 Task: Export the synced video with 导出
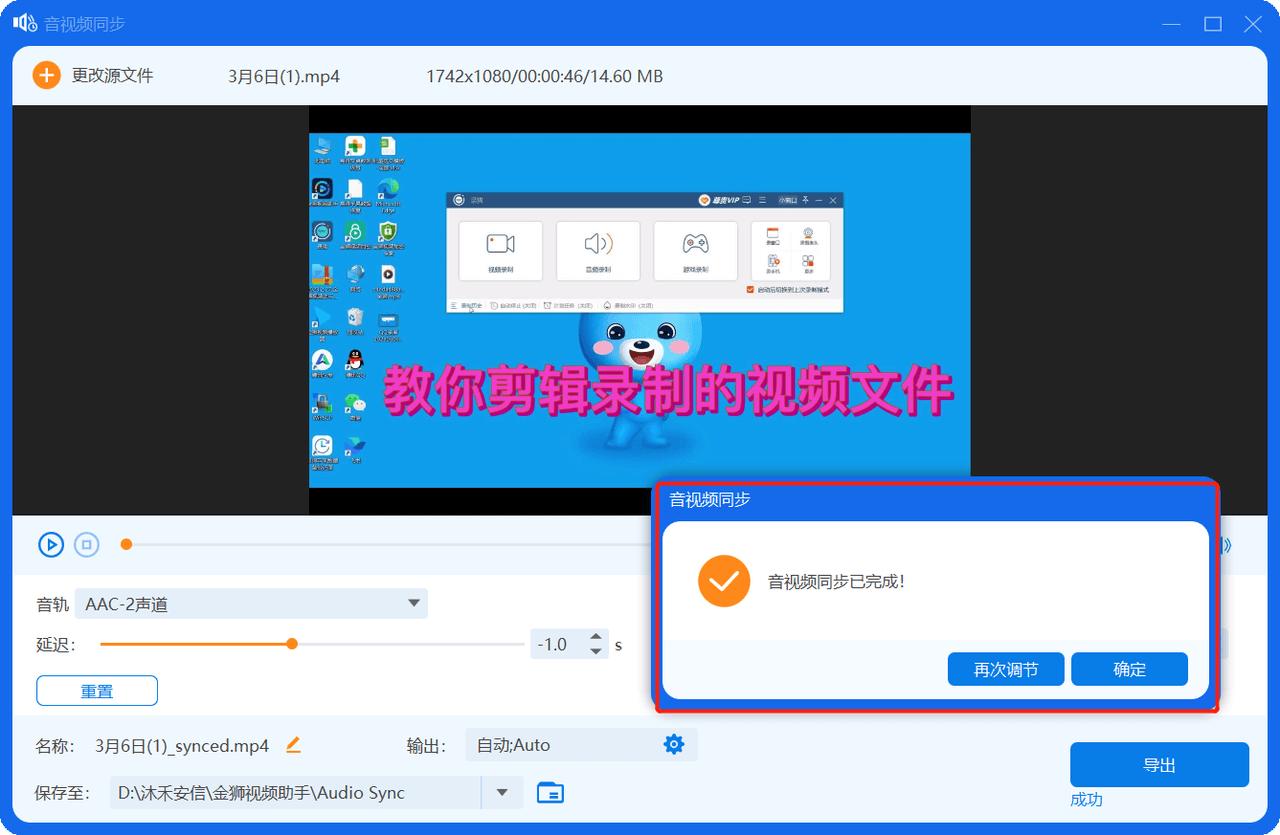click(1159, 764)
